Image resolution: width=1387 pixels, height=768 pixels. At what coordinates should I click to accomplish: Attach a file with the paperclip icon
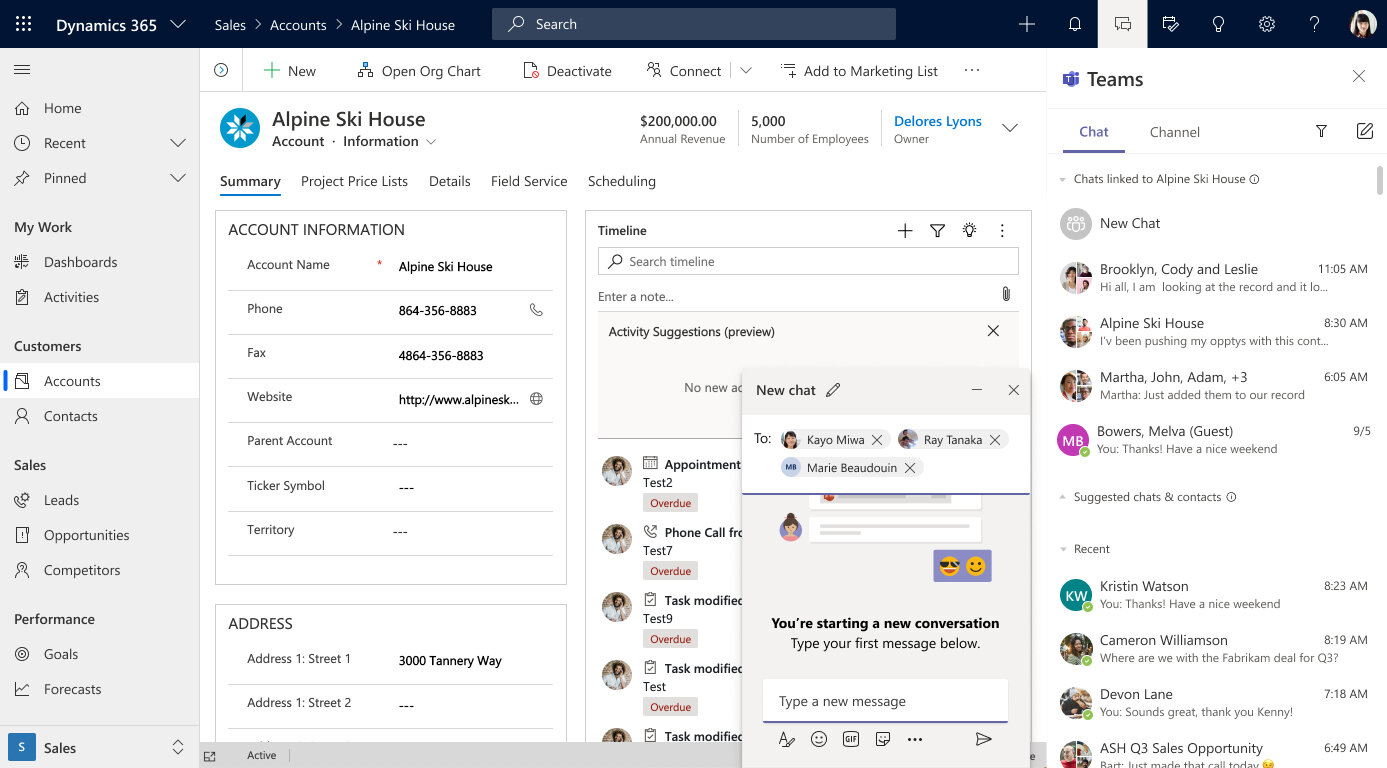point(1006,294)
